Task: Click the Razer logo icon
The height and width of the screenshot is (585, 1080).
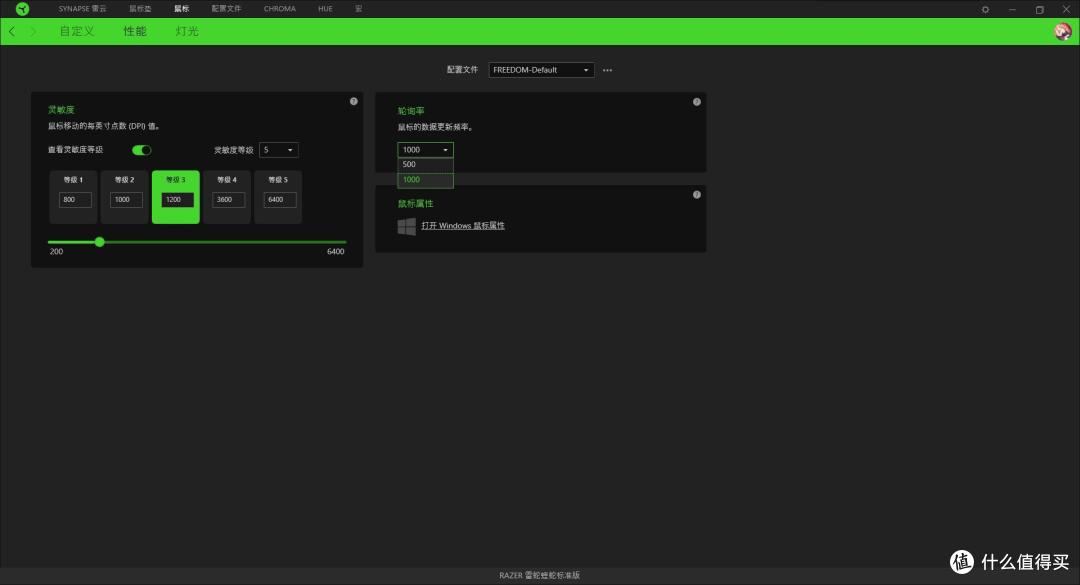Action: click(23, 9)
